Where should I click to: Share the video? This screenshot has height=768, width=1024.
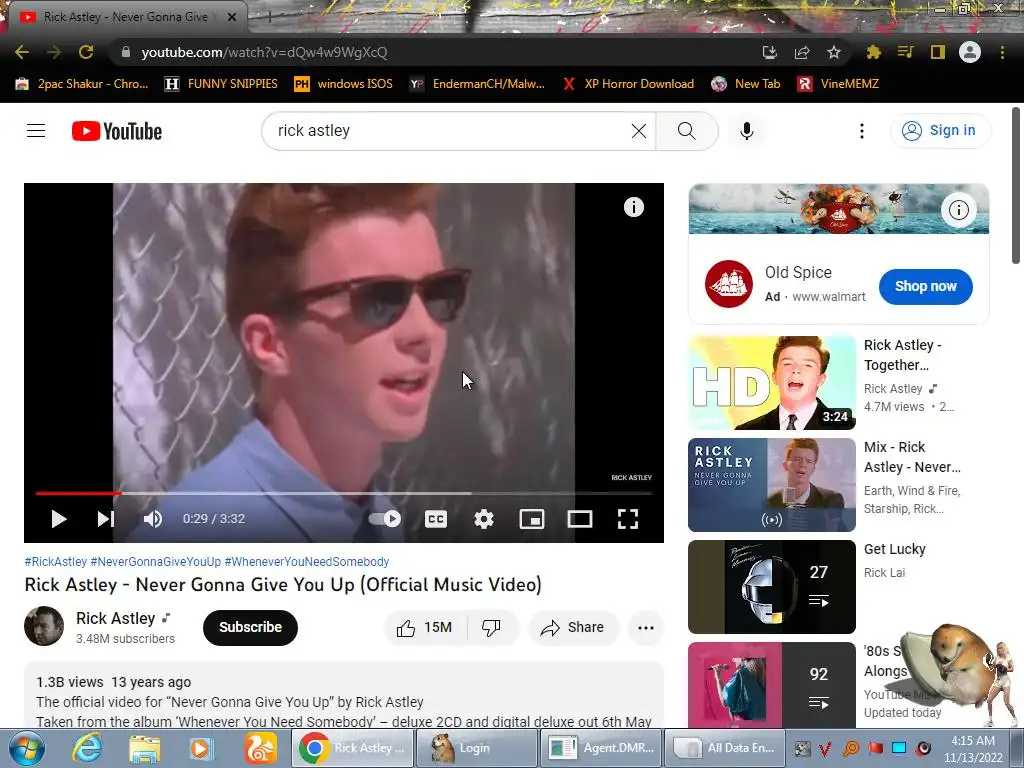[x=573, y=628]
